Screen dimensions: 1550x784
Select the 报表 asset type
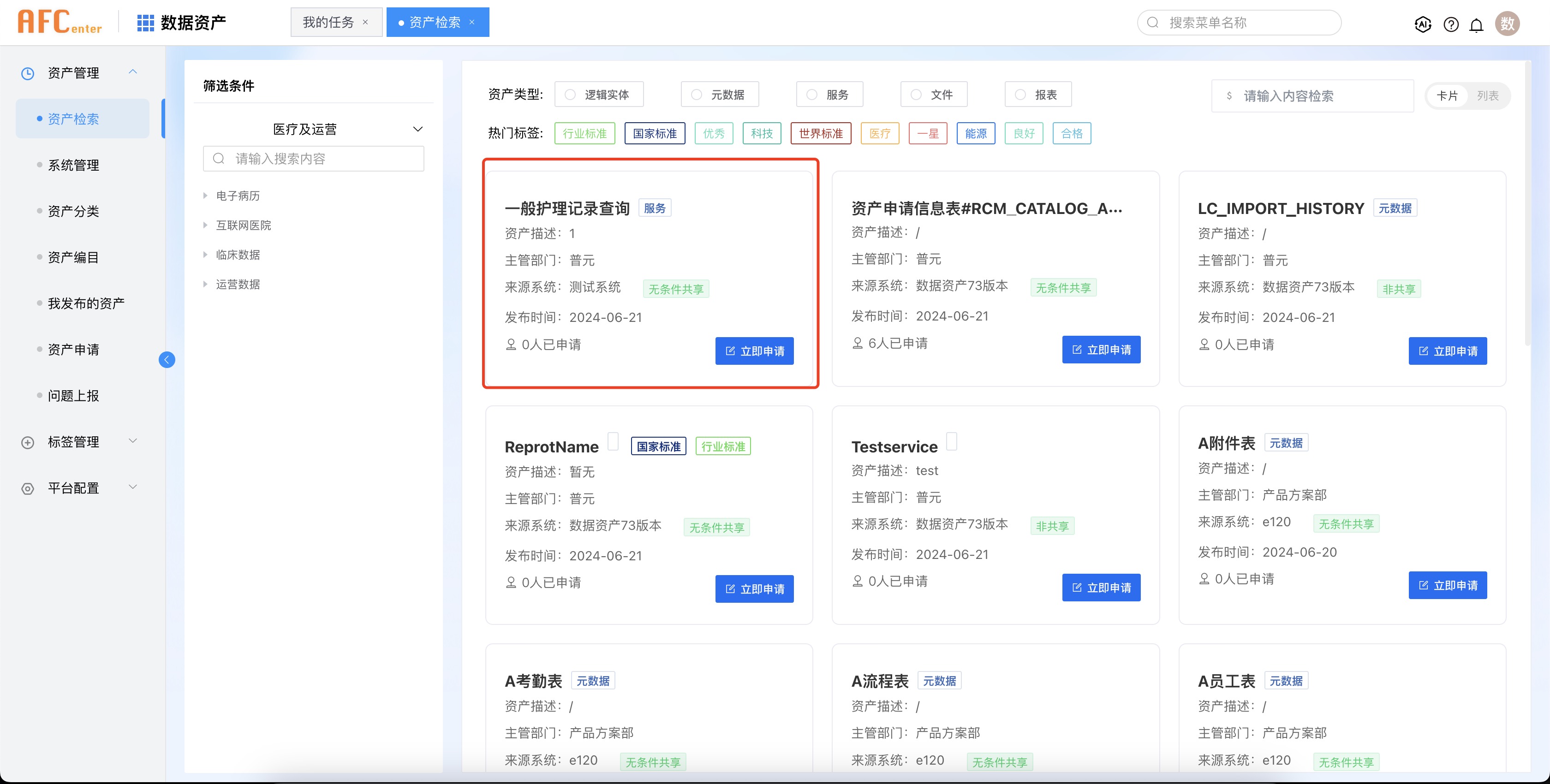point(1038,95)
